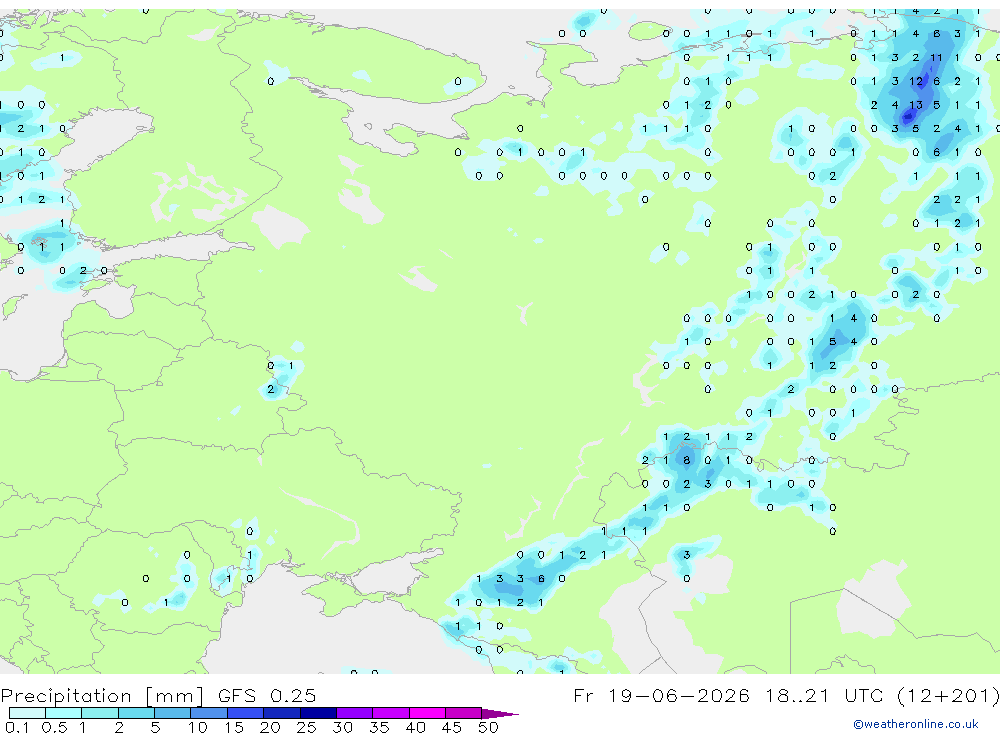Viewport: 1000px width, 733px height.
Task: Click the 2–5 mm legend color swatch
Action: tap(136, 713)
